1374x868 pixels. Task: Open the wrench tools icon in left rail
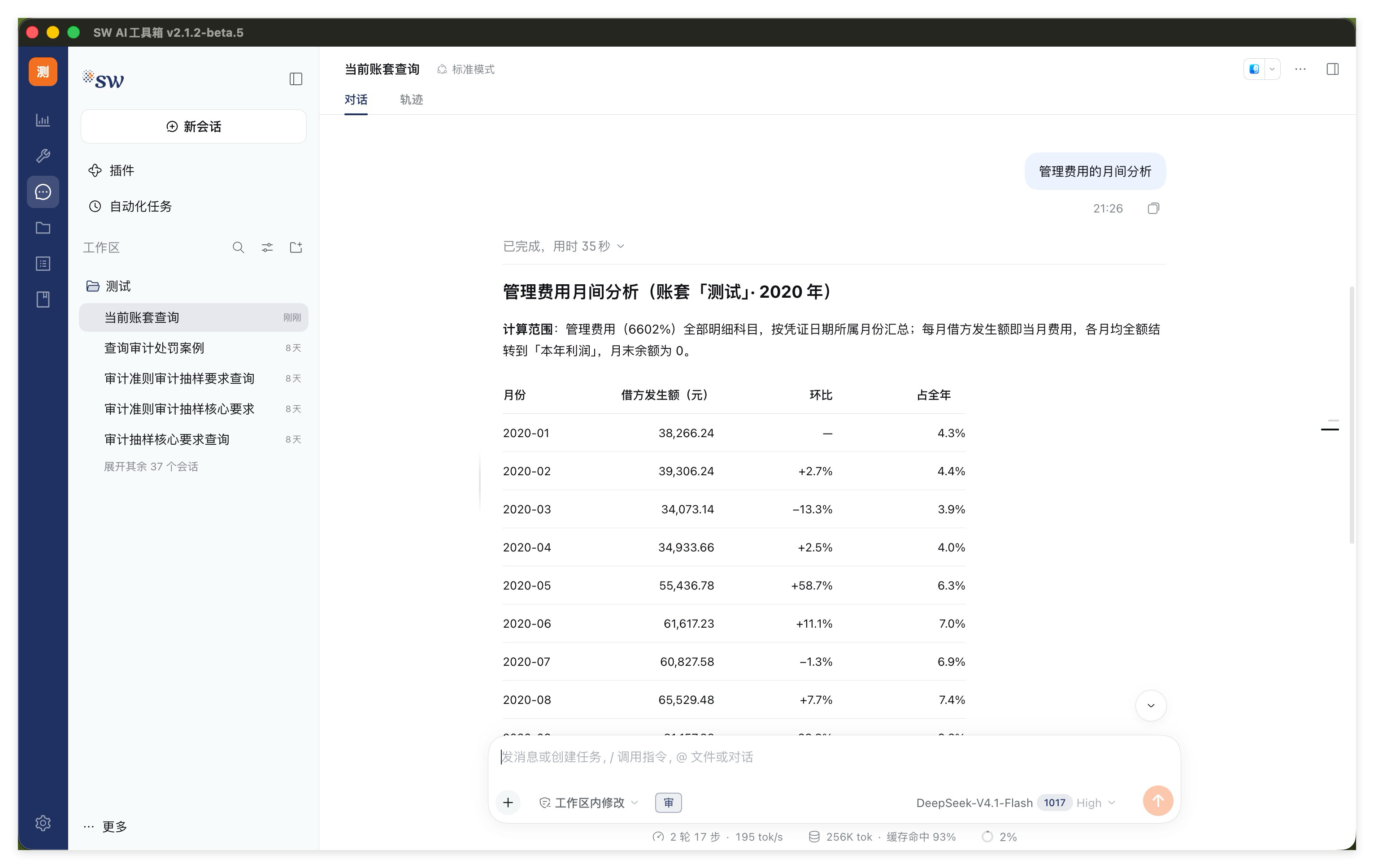pyautogui.click(x=43, y=156)
